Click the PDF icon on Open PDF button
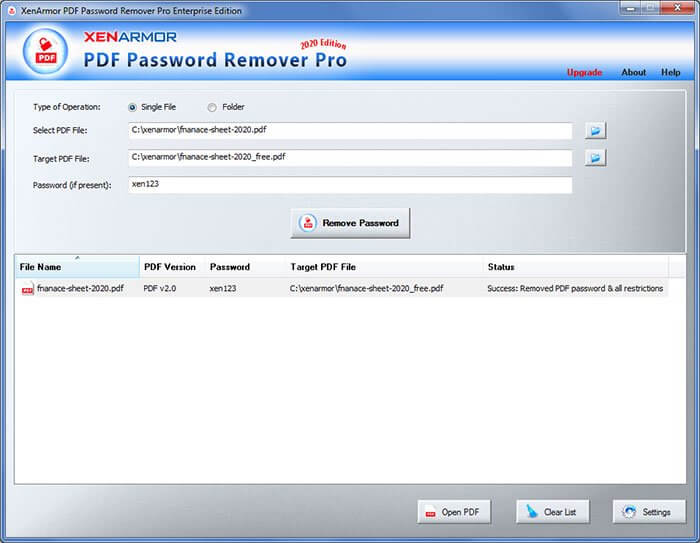Screen dimensions: 700x543 pos(430,512)
